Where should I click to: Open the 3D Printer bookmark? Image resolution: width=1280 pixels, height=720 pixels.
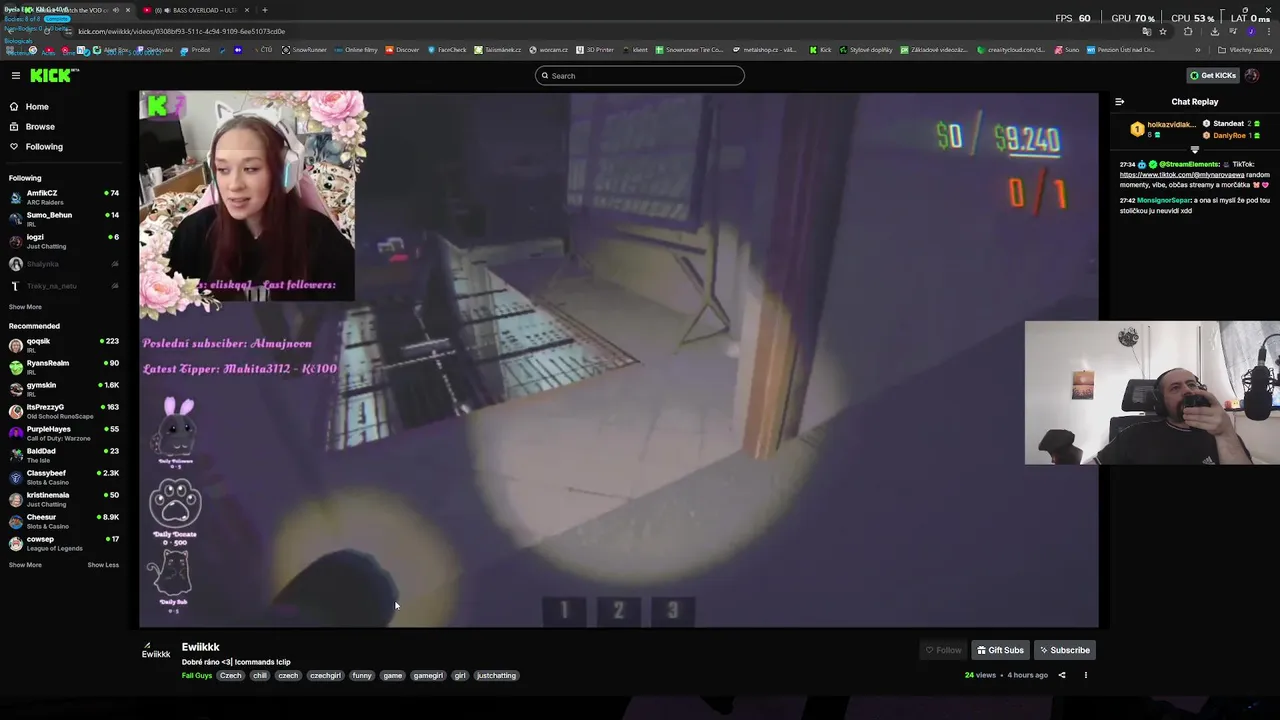click(x=594, y=49)
